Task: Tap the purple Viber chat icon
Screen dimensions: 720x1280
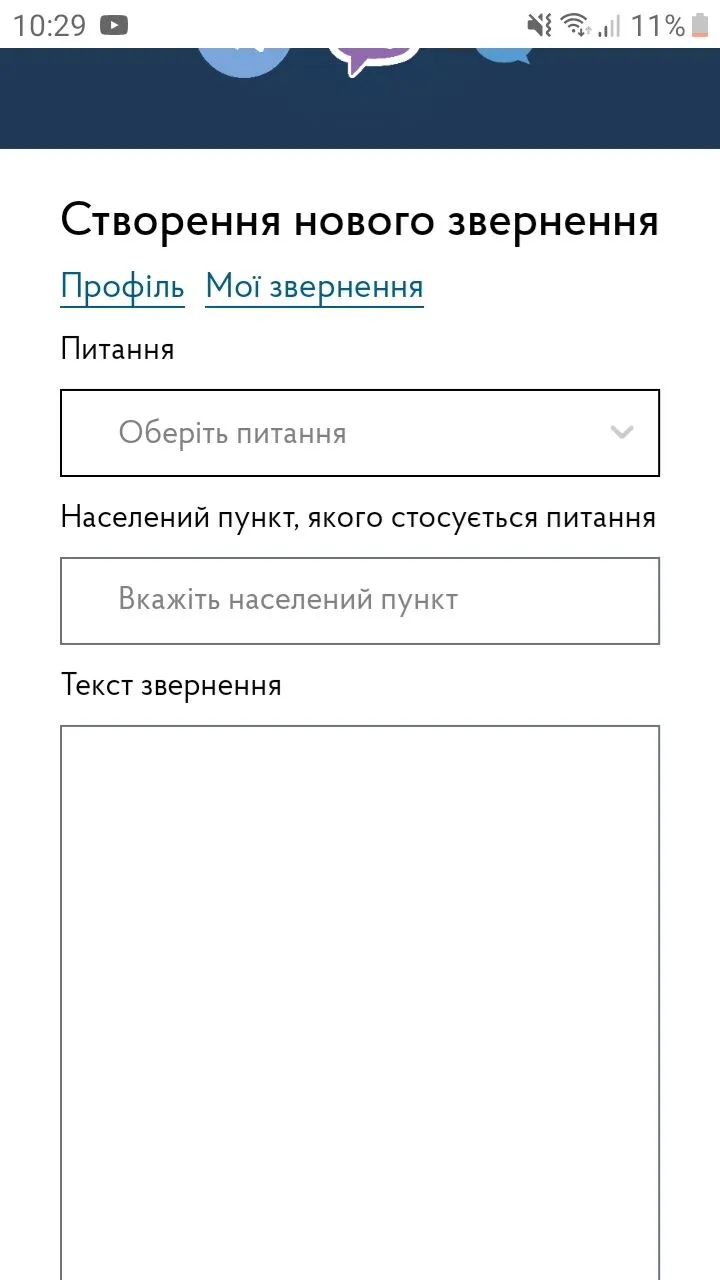Action: [x=372, y=58]
